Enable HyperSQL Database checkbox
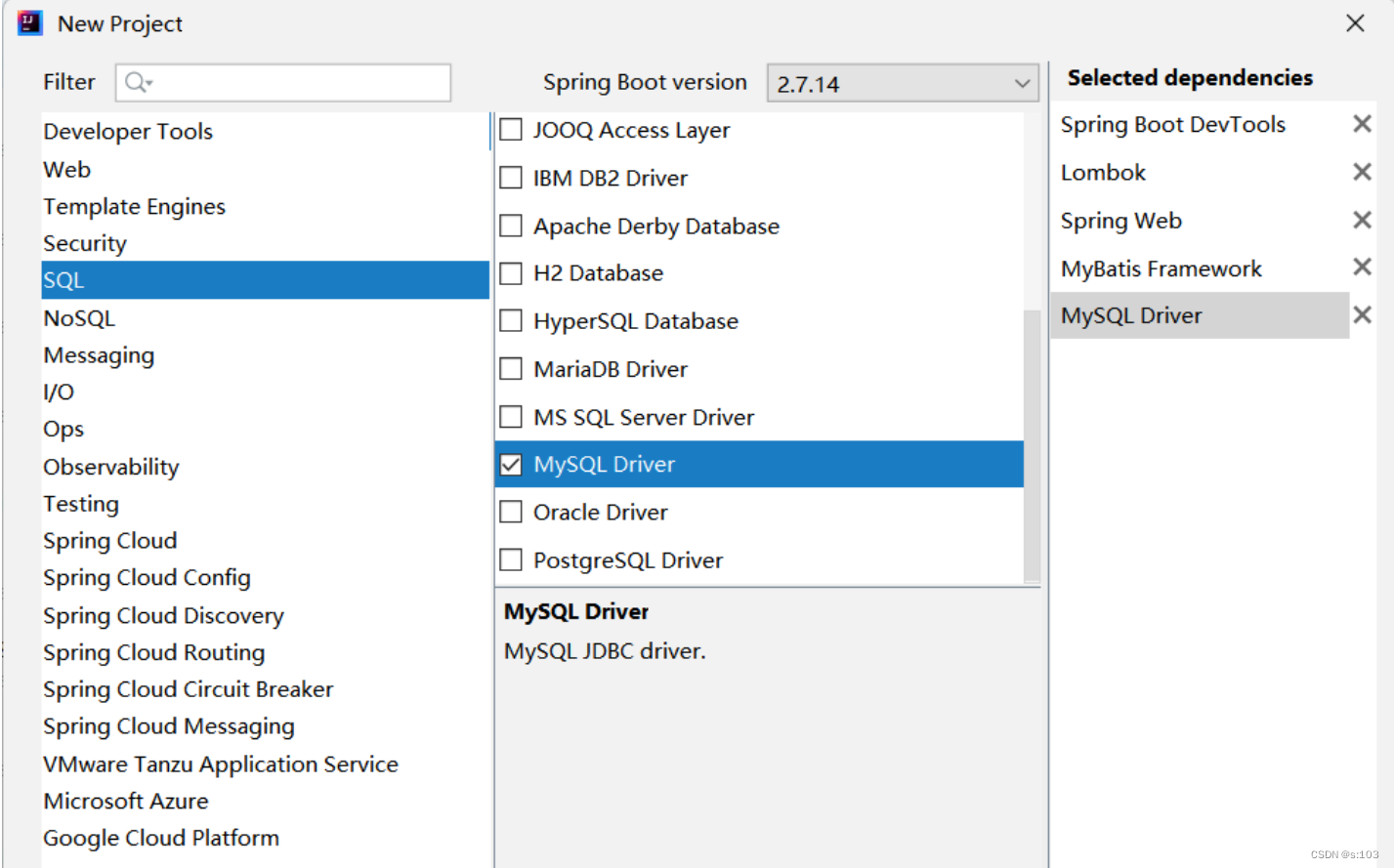 tap(511, 321)
